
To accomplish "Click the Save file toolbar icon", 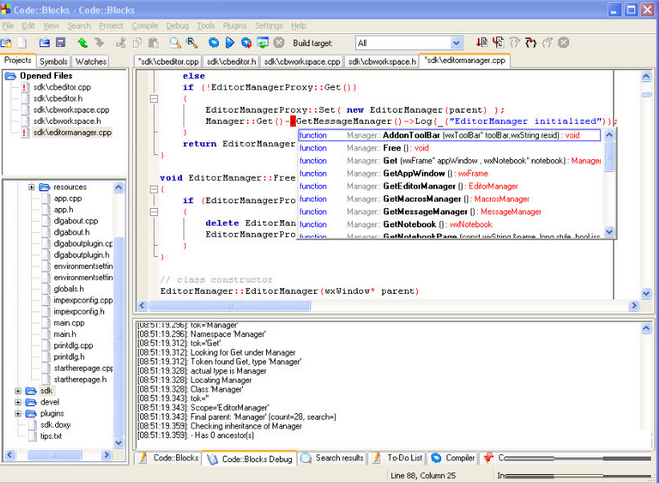I will tap(60, 43).
